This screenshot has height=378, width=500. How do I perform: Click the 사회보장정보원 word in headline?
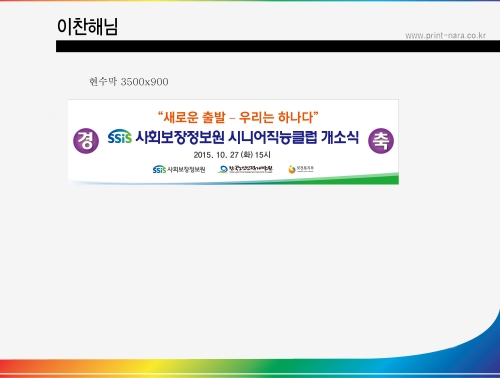coord(180,137)
